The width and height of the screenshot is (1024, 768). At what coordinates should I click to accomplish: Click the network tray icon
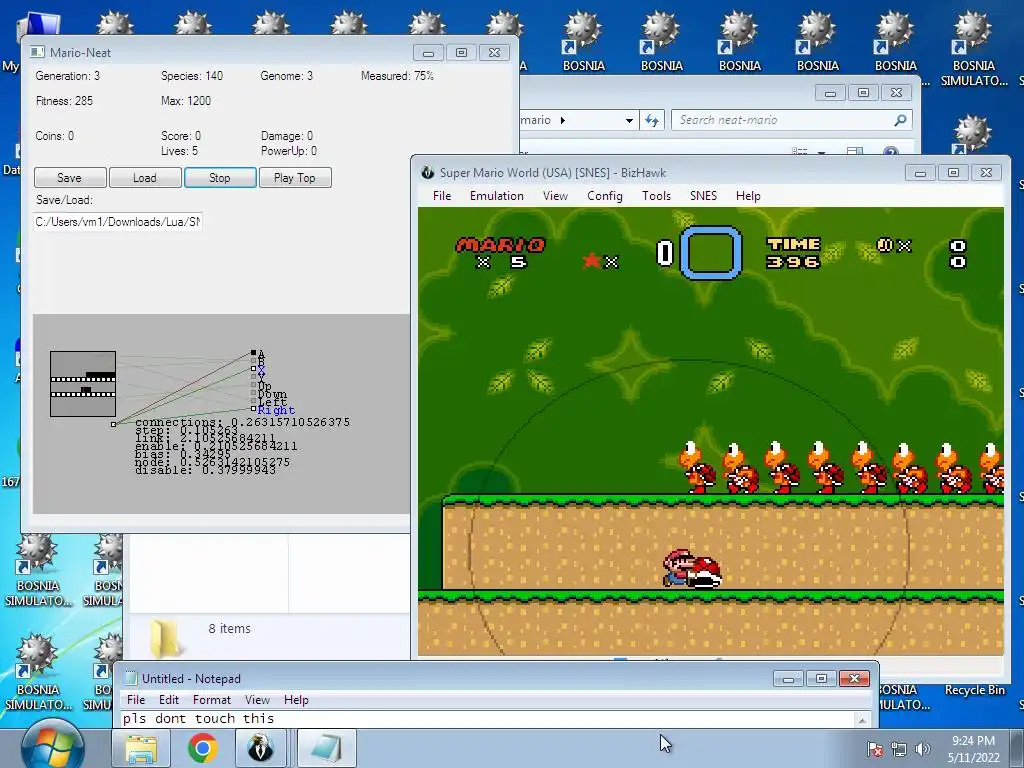[899, 749]
